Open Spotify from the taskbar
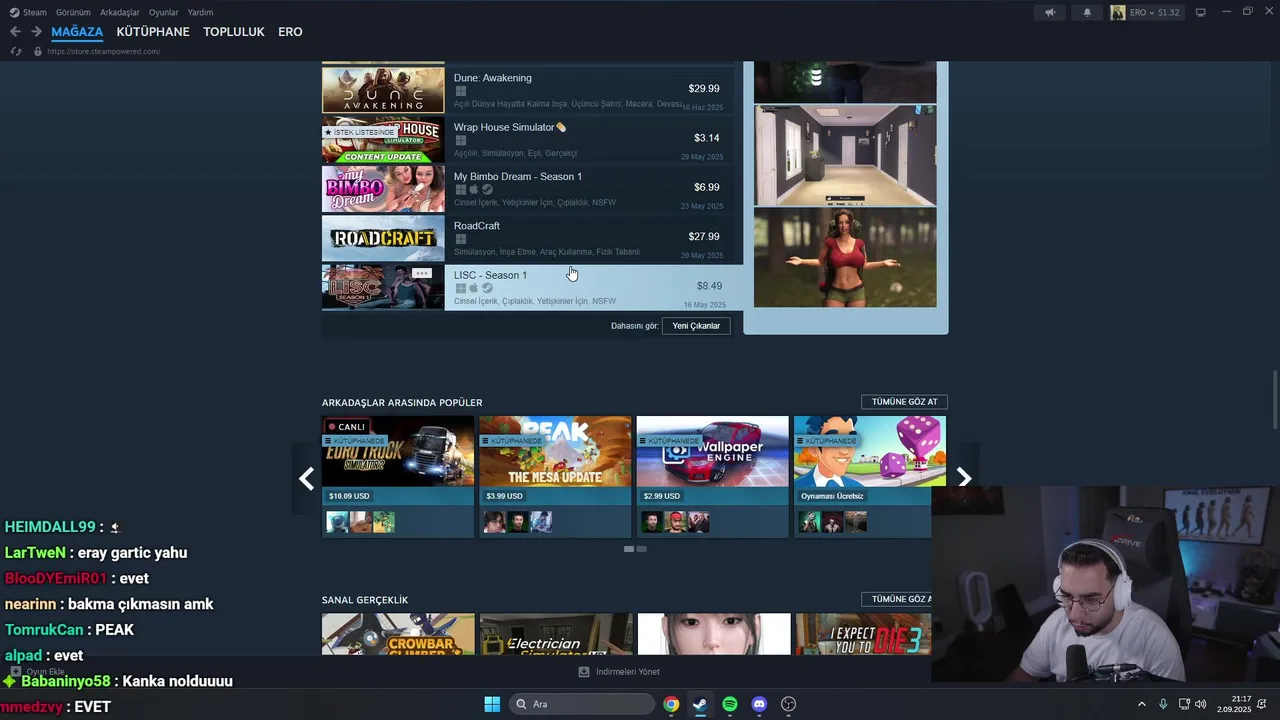1280x720 pixels. tap(730, 704)
